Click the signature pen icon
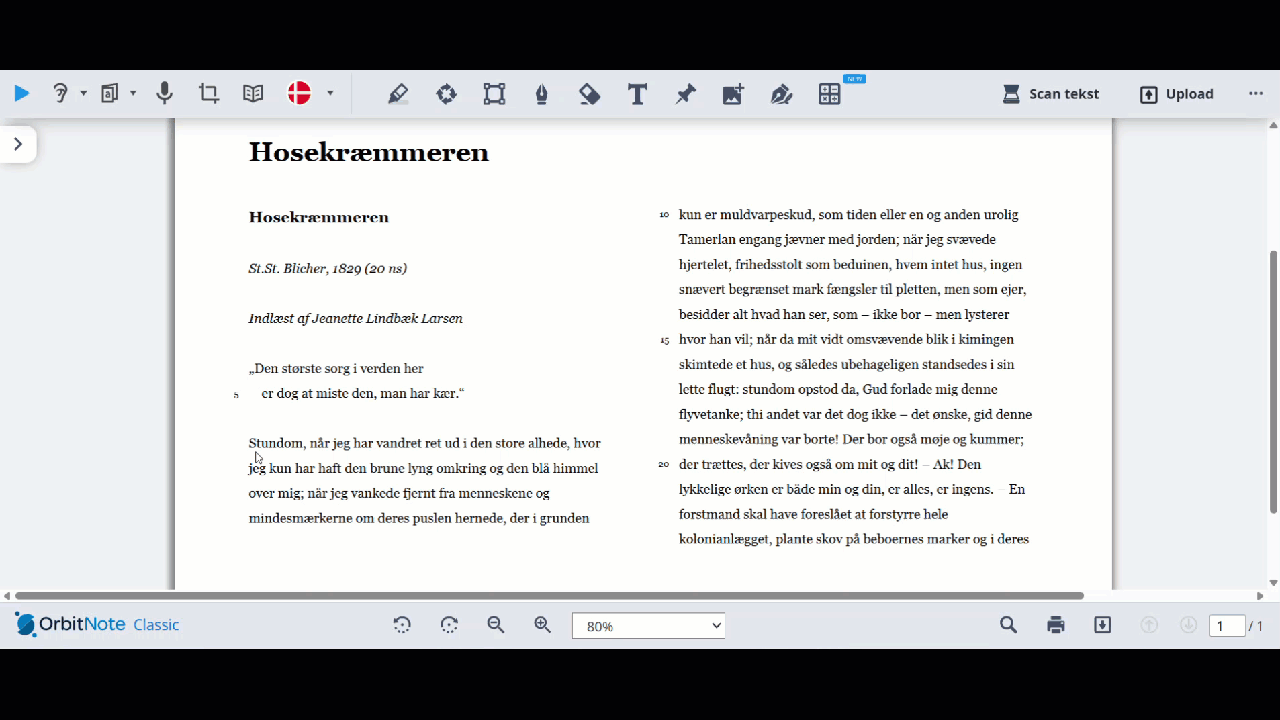 coord(782,94)
